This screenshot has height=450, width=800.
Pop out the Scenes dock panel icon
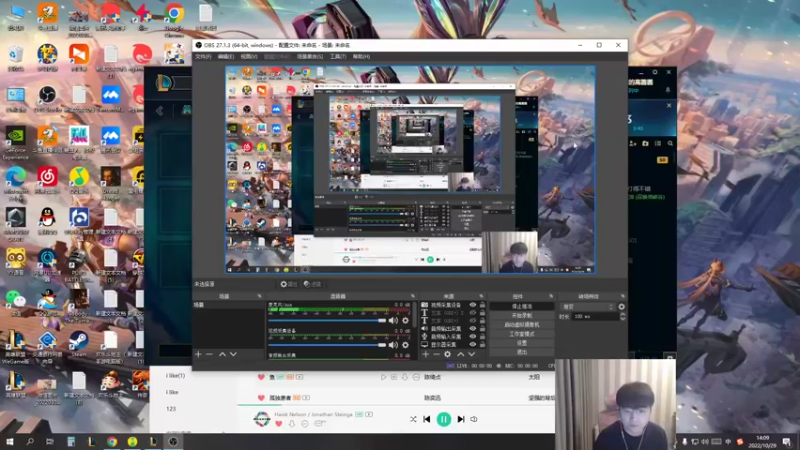pyautogui.click(x=259, y=296)
